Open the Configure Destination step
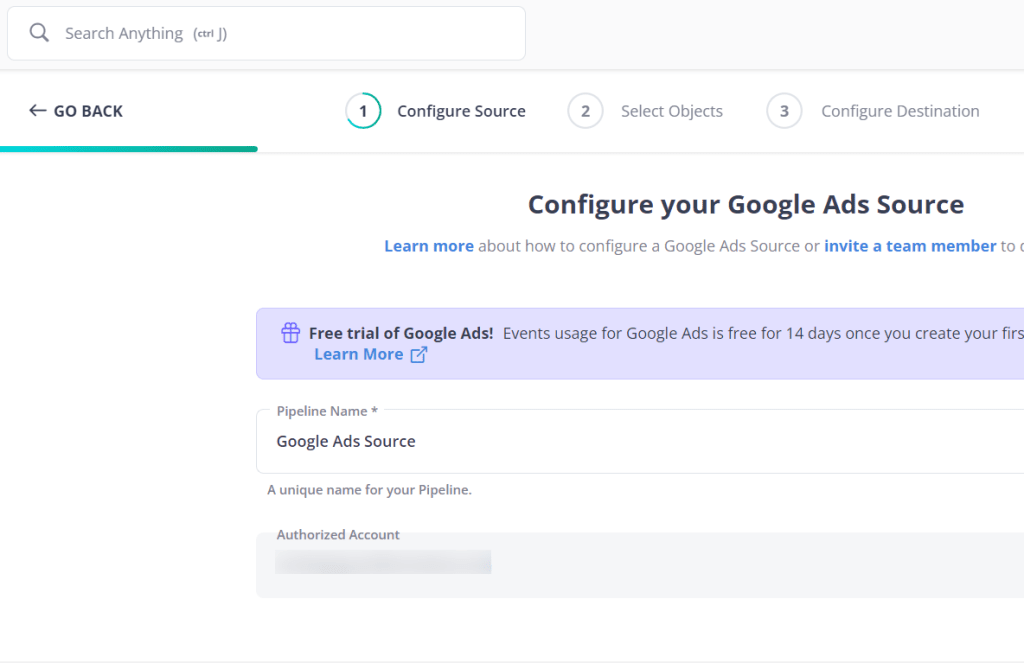This screenshot has width=1024, height=663. click(900, 111)
